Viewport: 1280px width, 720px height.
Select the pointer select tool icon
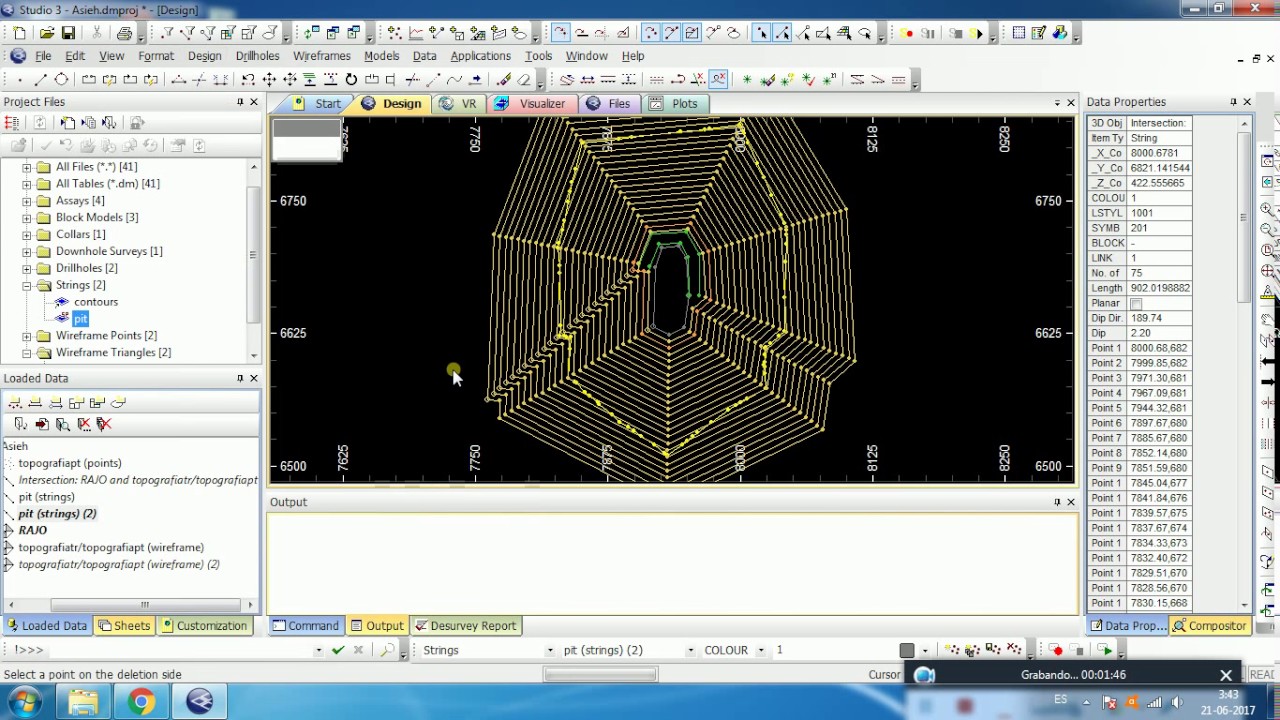tap(761, 33)
